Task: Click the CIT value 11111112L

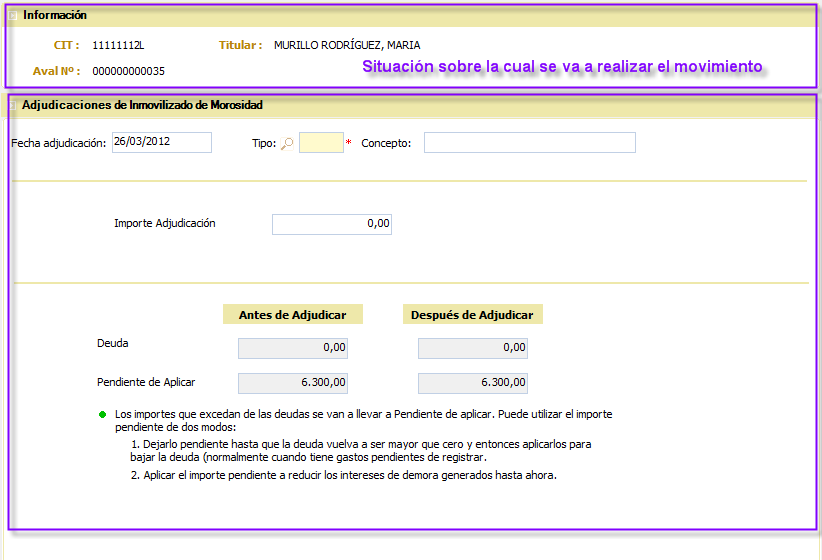Action: 118,45
